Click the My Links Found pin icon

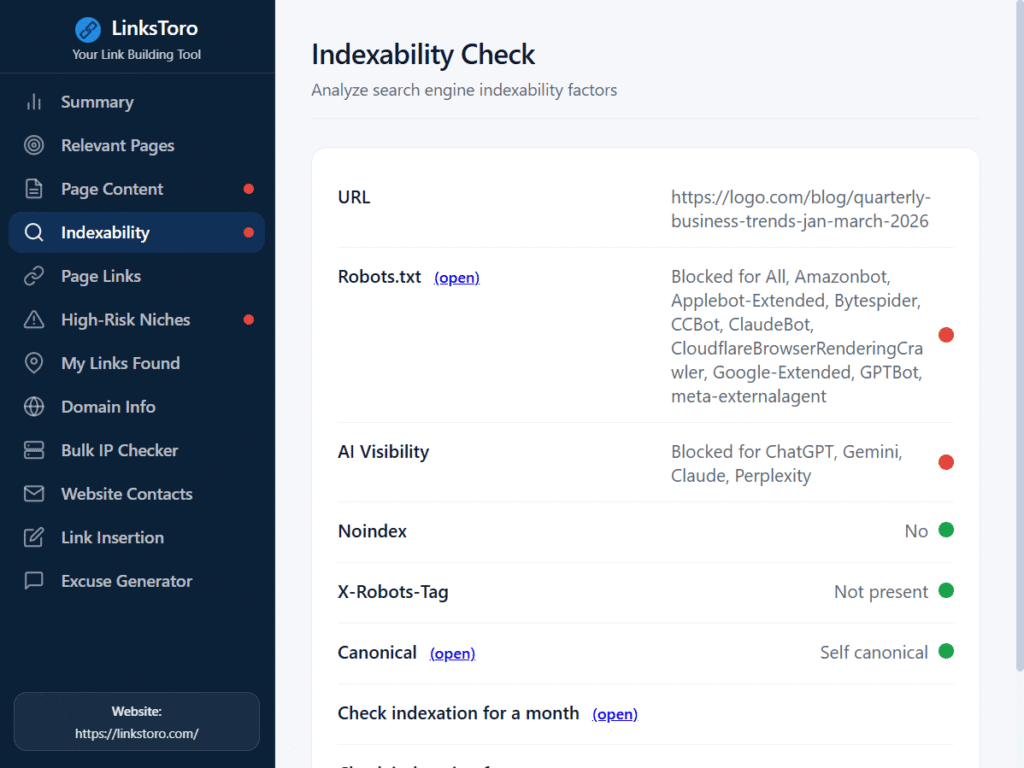pyautogui.click(x=34, y=363)
